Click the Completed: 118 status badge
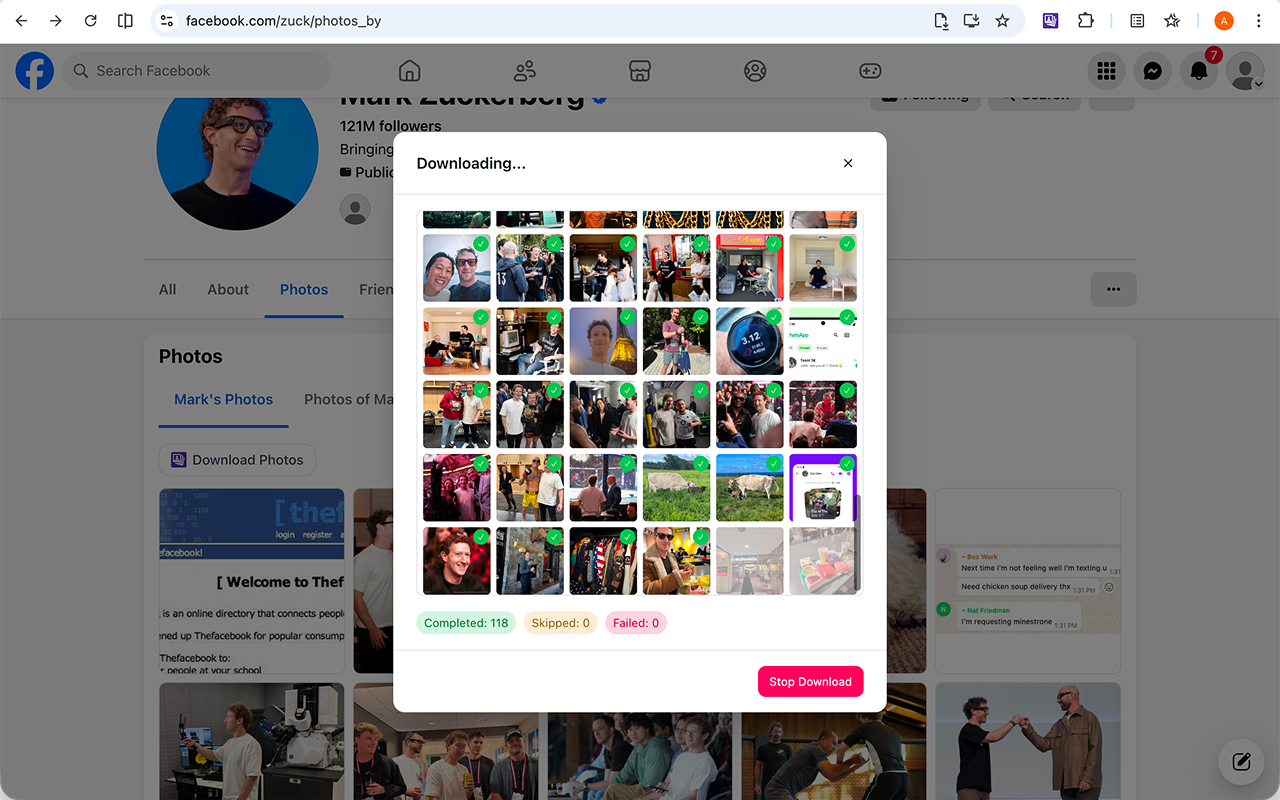1280x800 pixels. tap(466, 623)
